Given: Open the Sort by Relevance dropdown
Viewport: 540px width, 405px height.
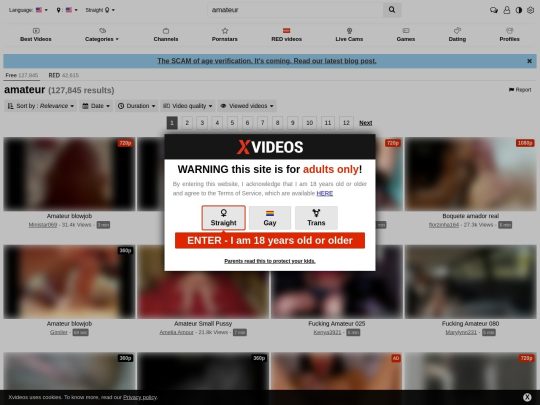Looking at the screenshot, I should pyautogui.click(x=41, y=106).
